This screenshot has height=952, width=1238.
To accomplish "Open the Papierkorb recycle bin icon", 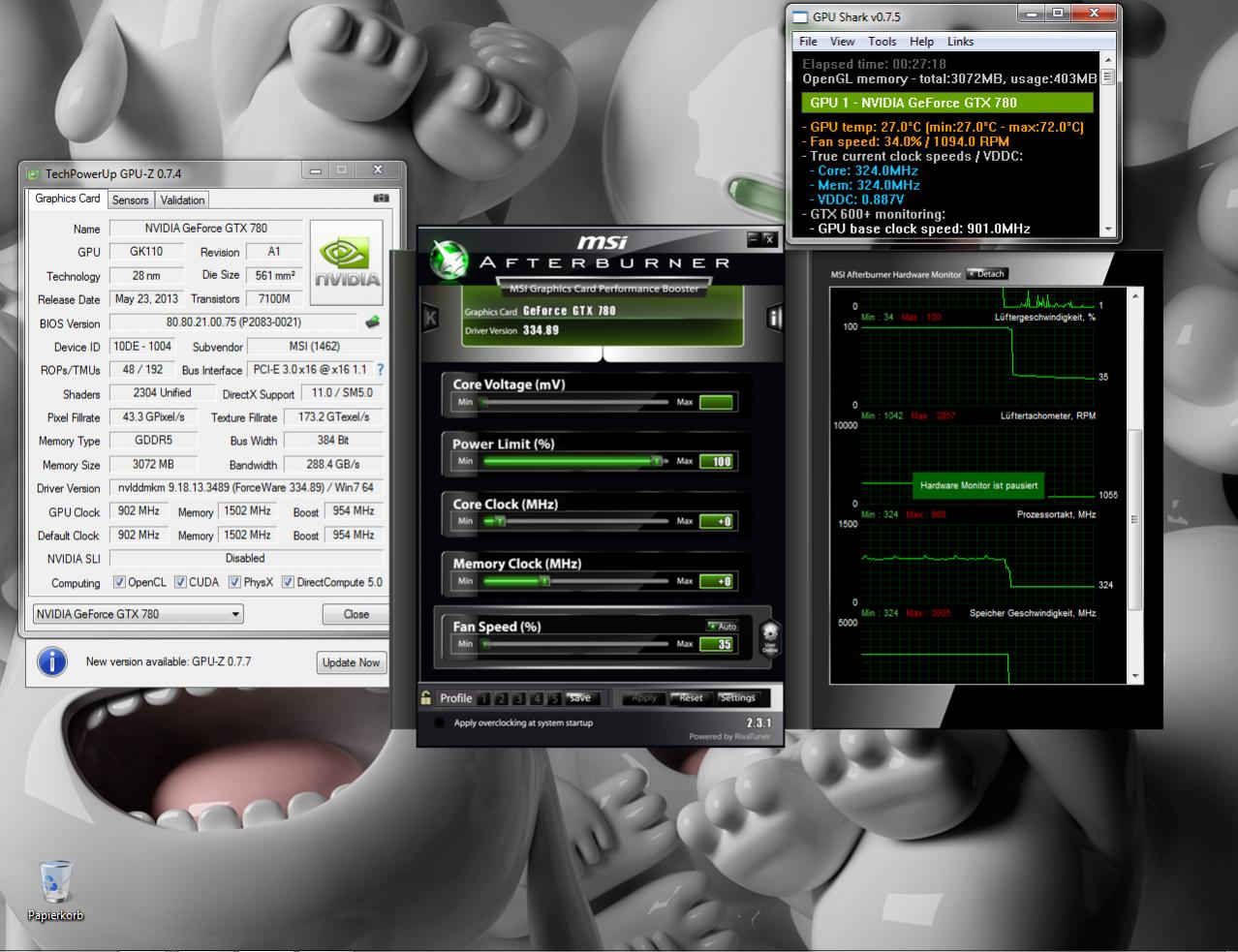I will 55,891.
